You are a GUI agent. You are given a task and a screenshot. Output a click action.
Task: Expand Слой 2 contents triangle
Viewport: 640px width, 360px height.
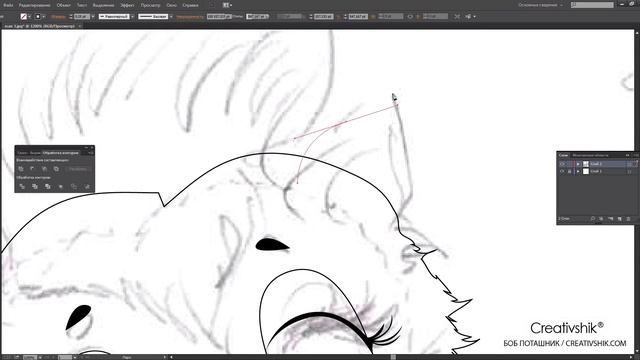pos(578,164)
